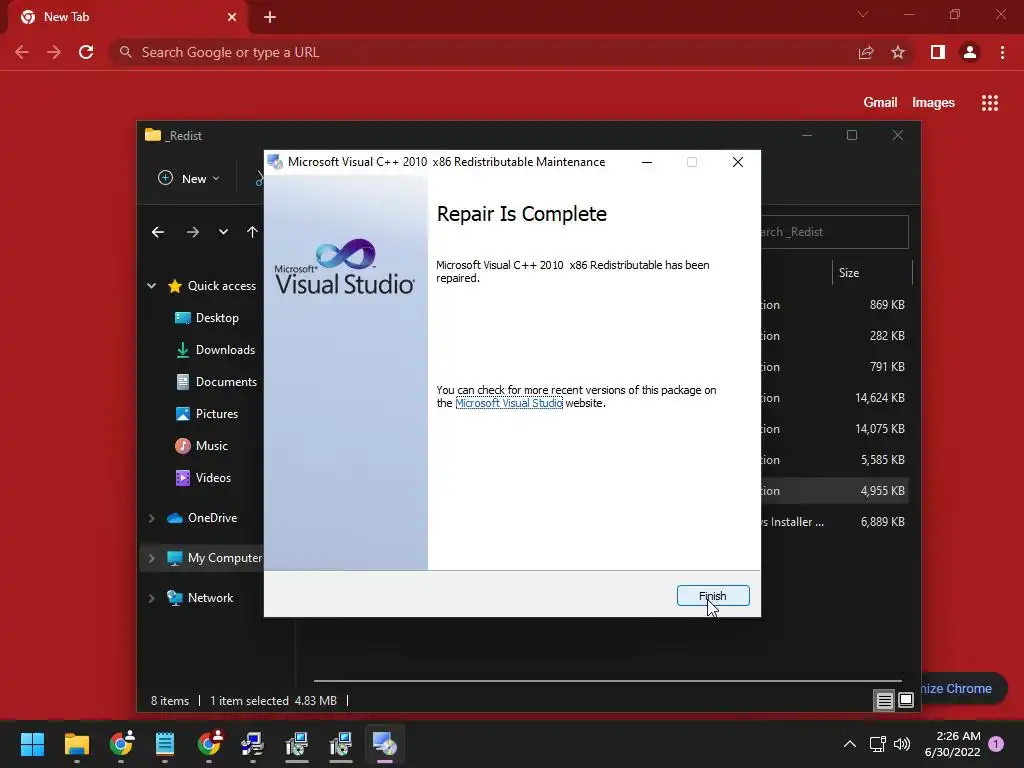Switch File Explorer to large thumbnails view

click(x=906, y=701)
